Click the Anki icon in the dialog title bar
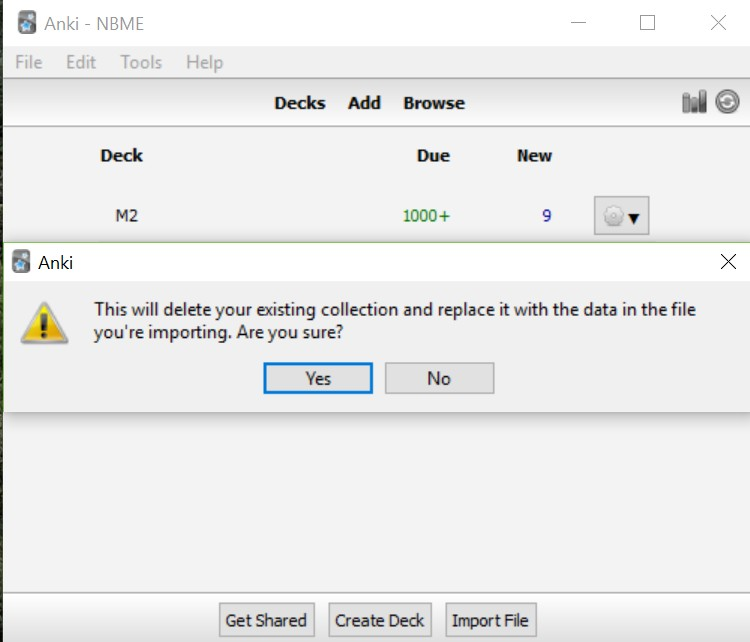 21,262
